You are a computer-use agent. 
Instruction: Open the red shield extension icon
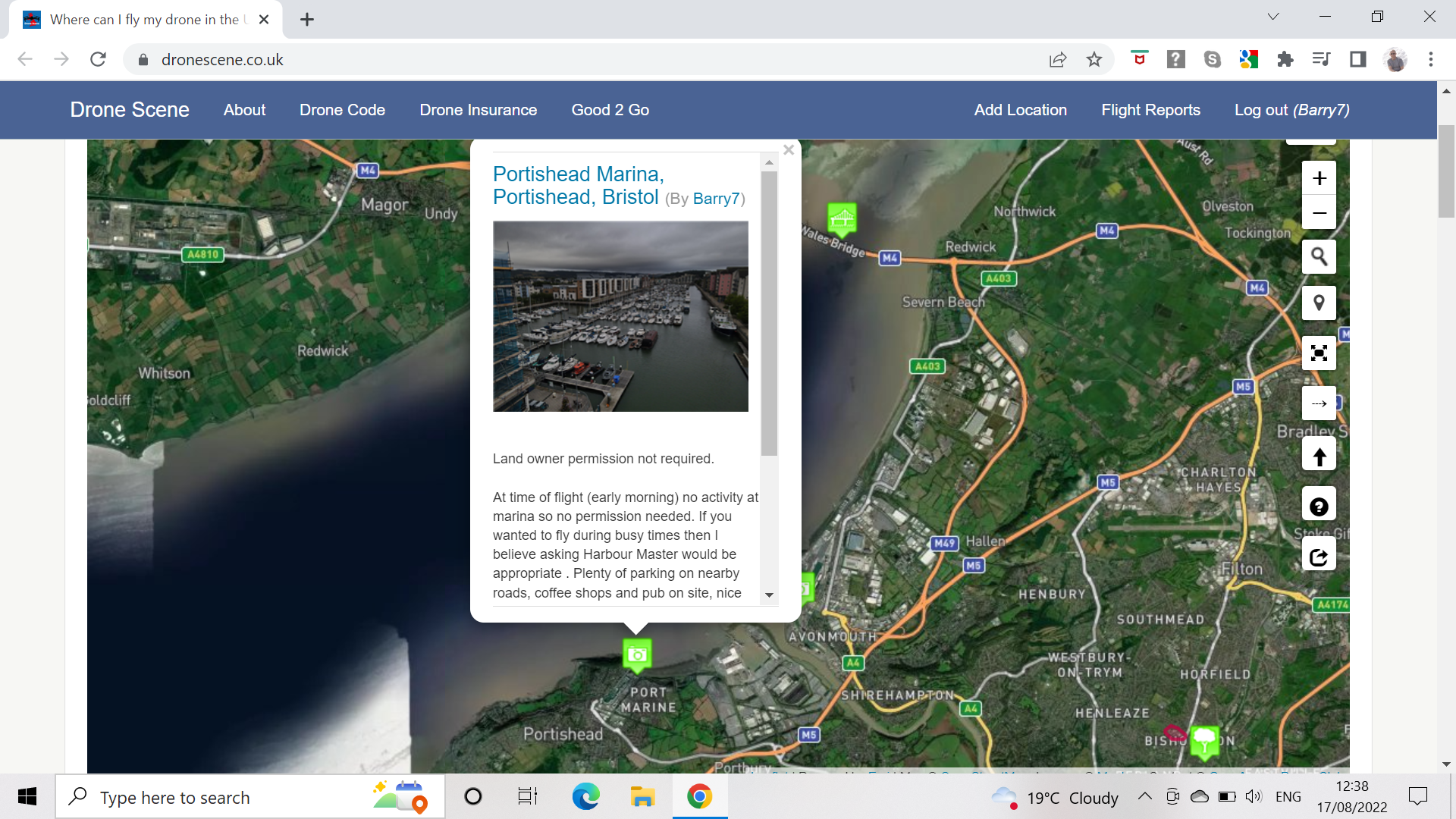pos(1139,59)
